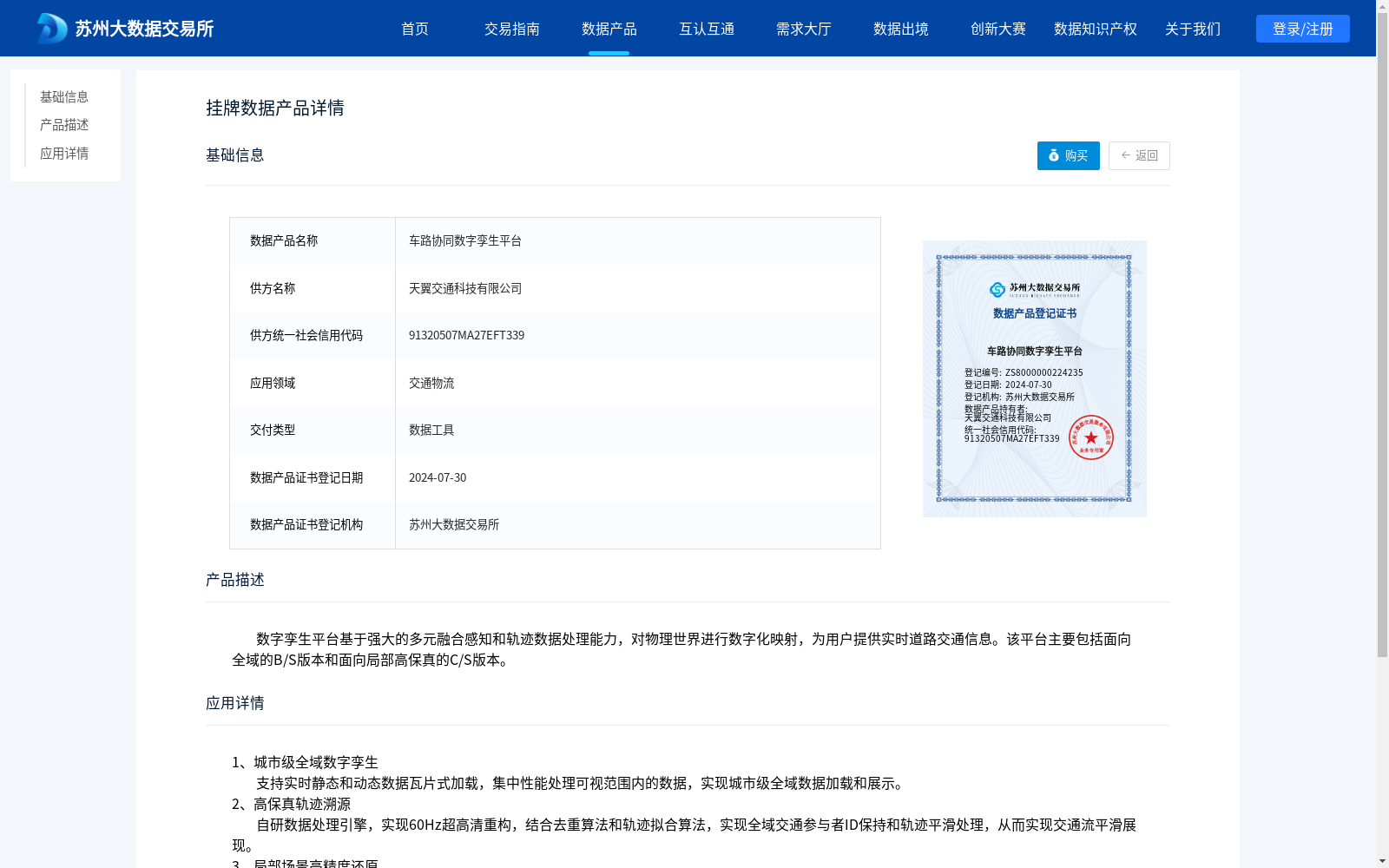The width and height of the screenshot is (1389, 868).
Task: Go to 创新大赛 page
Action: click(x=998, y=29)
